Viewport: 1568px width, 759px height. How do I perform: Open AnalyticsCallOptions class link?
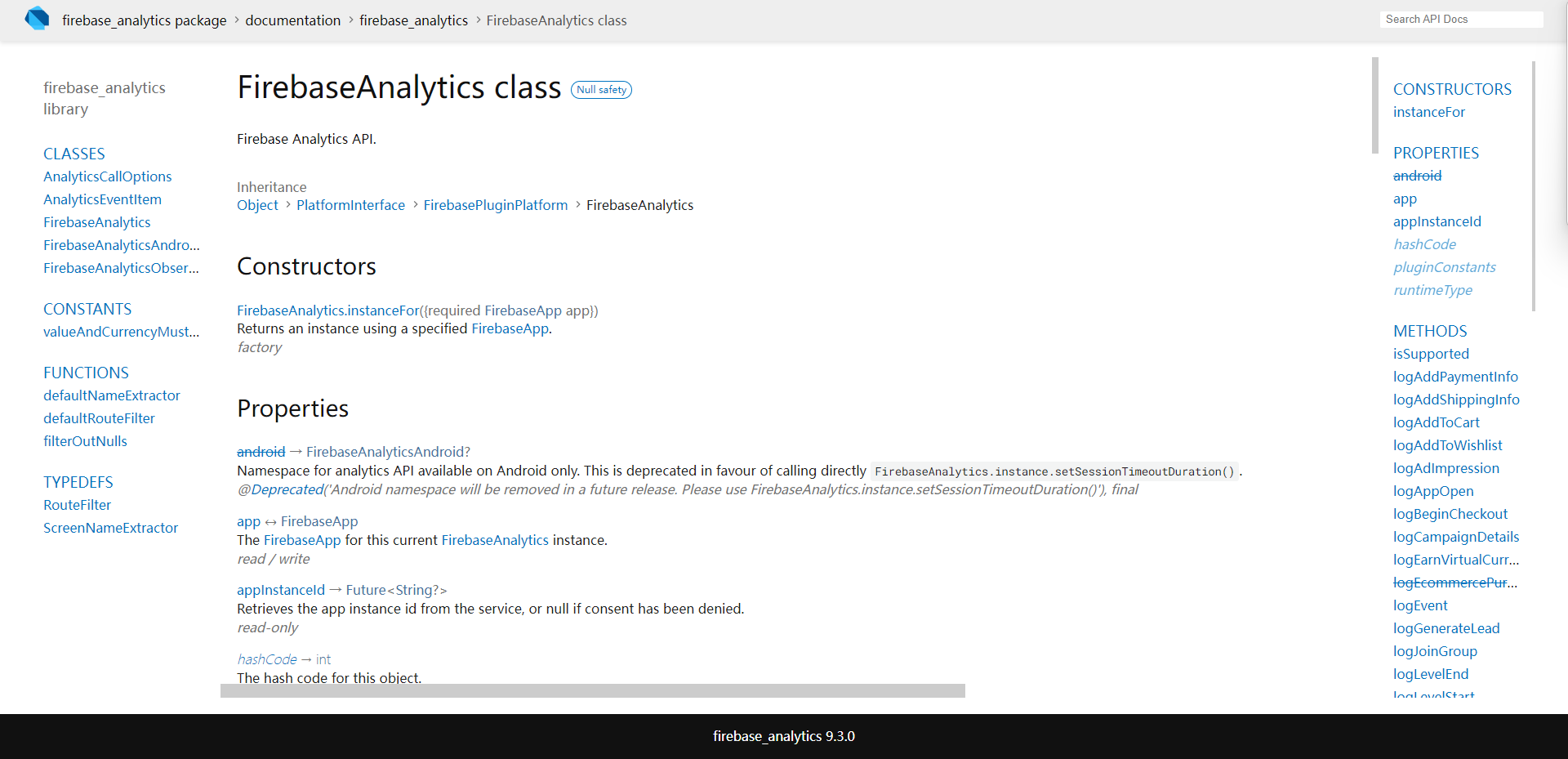click(x=108, y=176)
